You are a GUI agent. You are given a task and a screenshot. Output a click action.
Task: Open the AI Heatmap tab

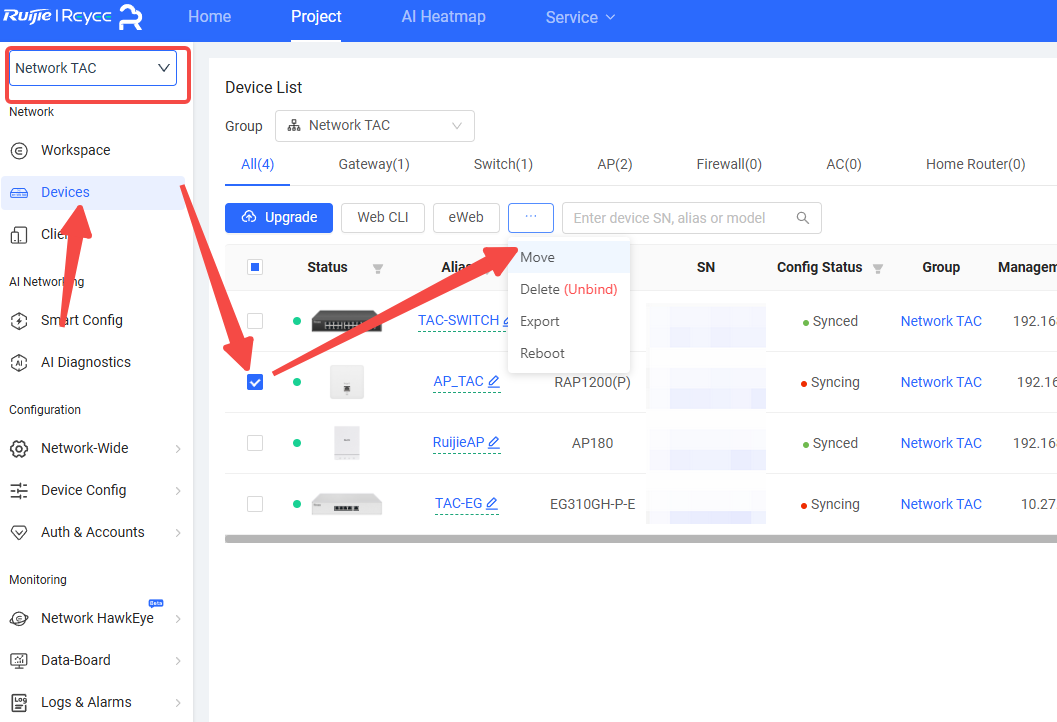tap(444, 17)
